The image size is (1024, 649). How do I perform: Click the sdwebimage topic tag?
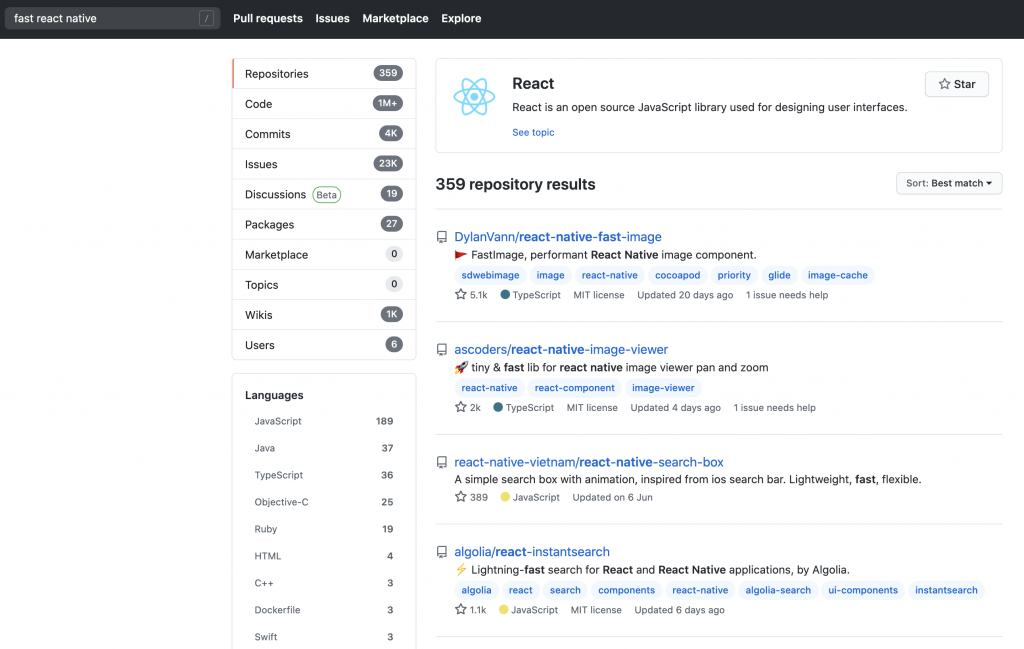point(490,275)
